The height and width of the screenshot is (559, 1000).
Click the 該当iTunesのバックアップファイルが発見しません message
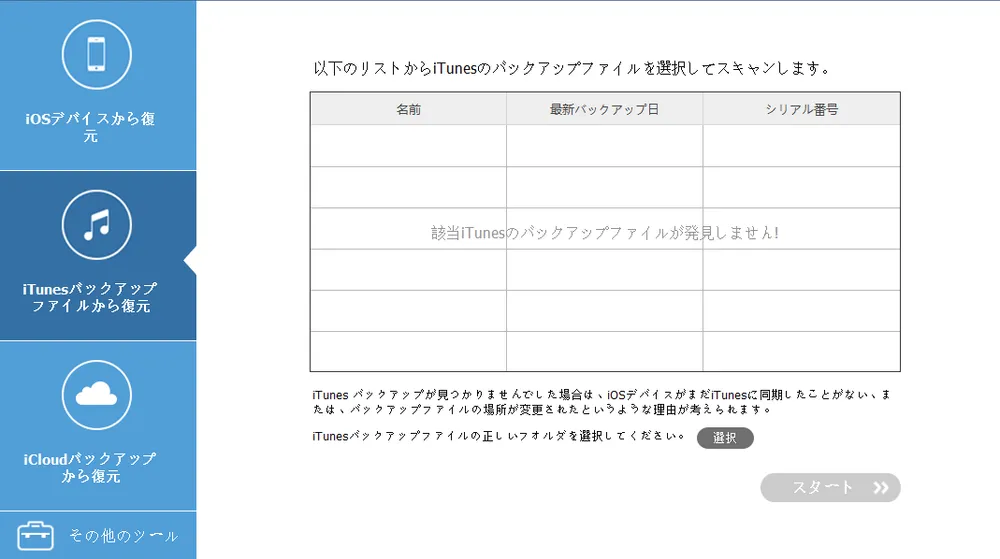[605, 233]
